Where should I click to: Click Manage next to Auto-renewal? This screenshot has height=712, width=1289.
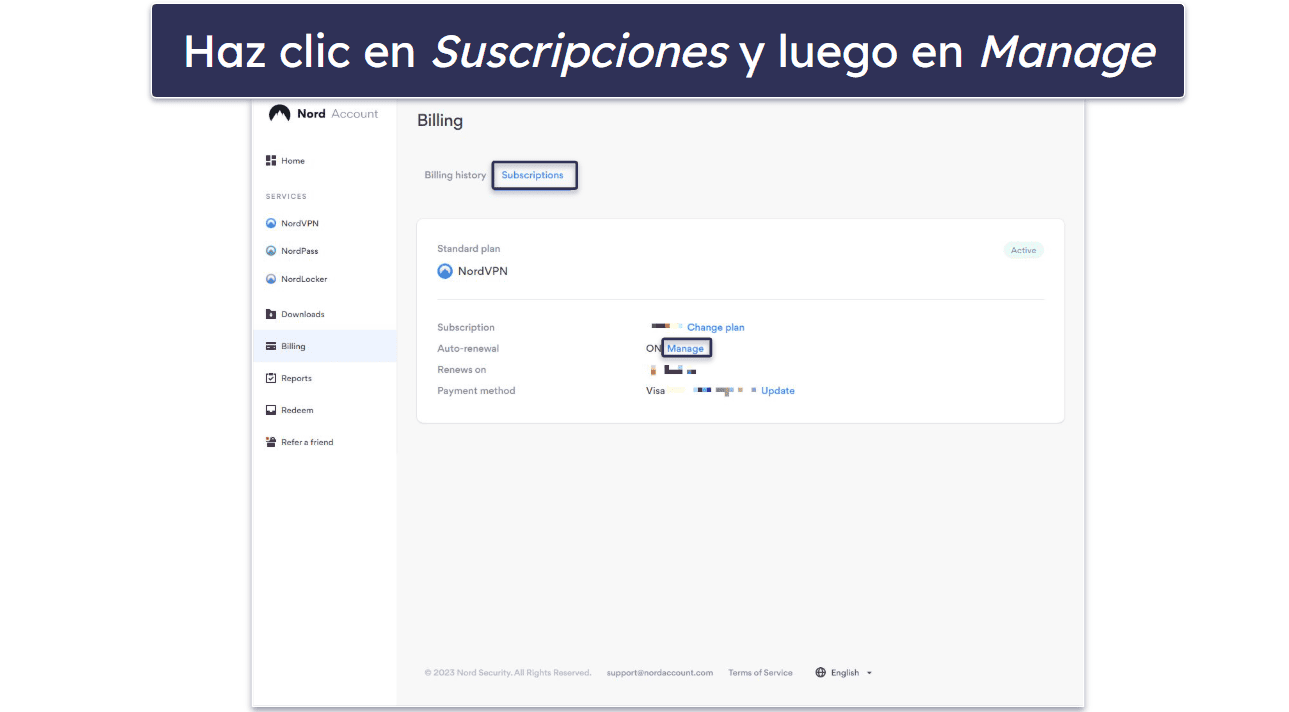(686, 349)
